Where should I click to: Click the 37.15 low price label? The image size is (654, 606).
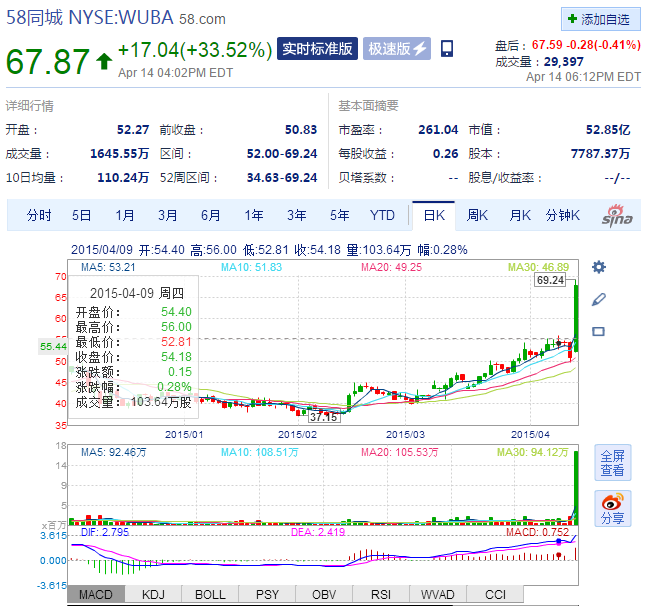[x=324, y=417]
